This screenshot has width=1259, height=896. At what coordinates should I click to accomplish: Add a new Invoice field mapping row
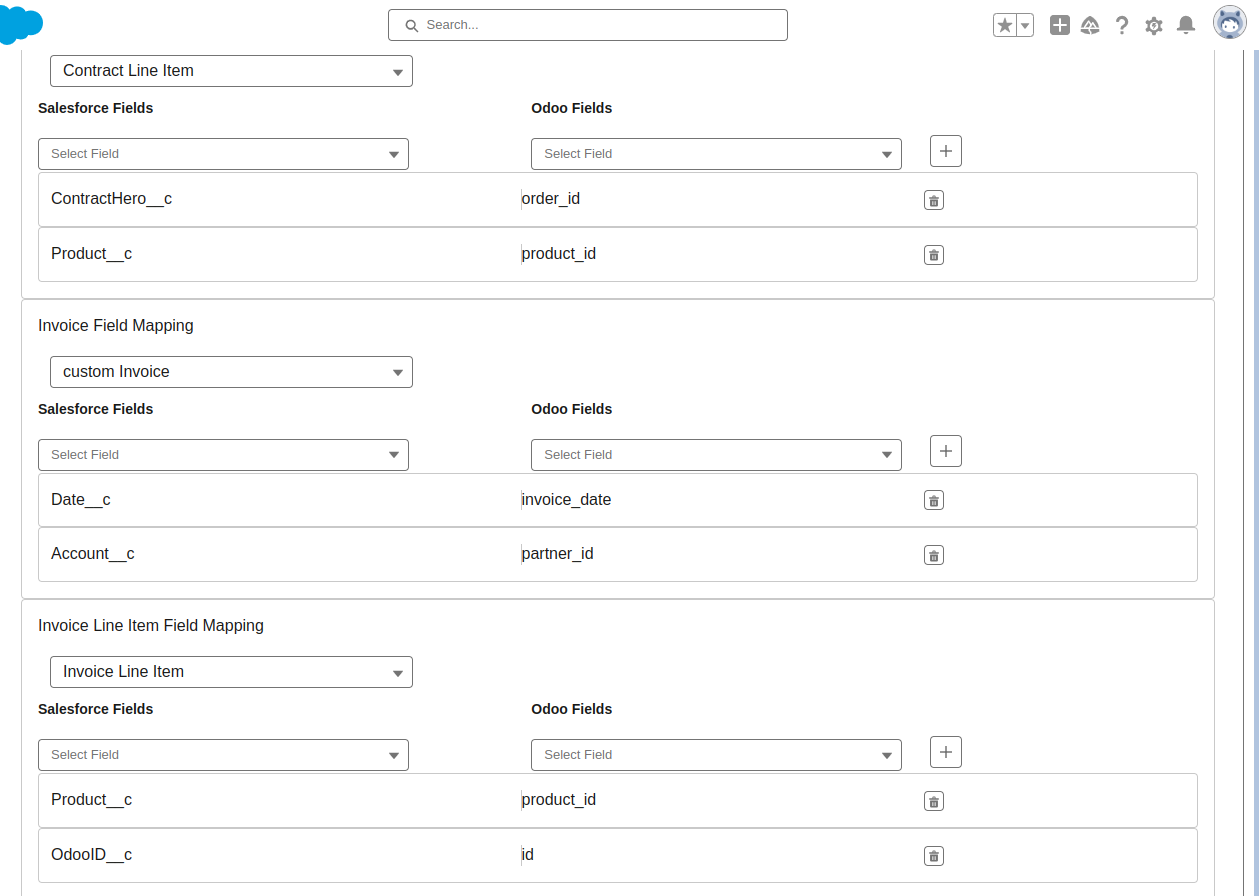(944, 451)
